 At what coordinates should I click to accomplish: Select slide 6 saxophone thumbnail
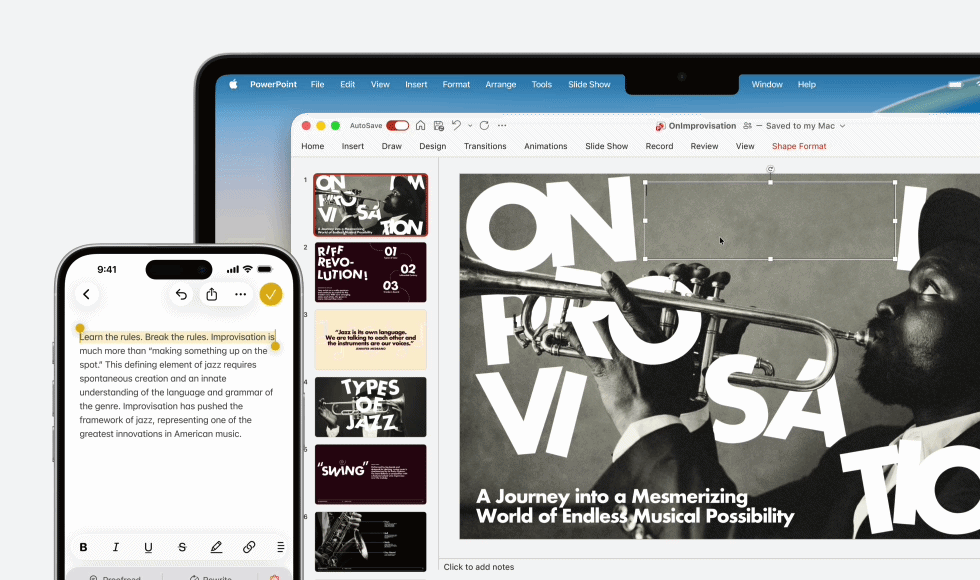pyautogui.click(x=371, y=542)
